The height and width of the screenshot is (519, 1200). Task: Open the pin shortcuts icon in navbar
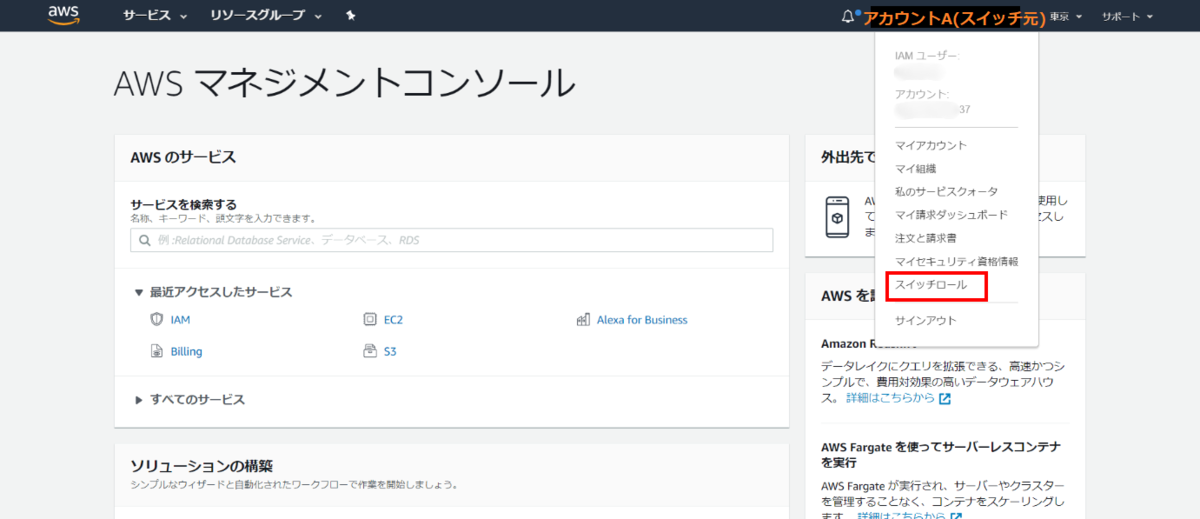[350, 16]
